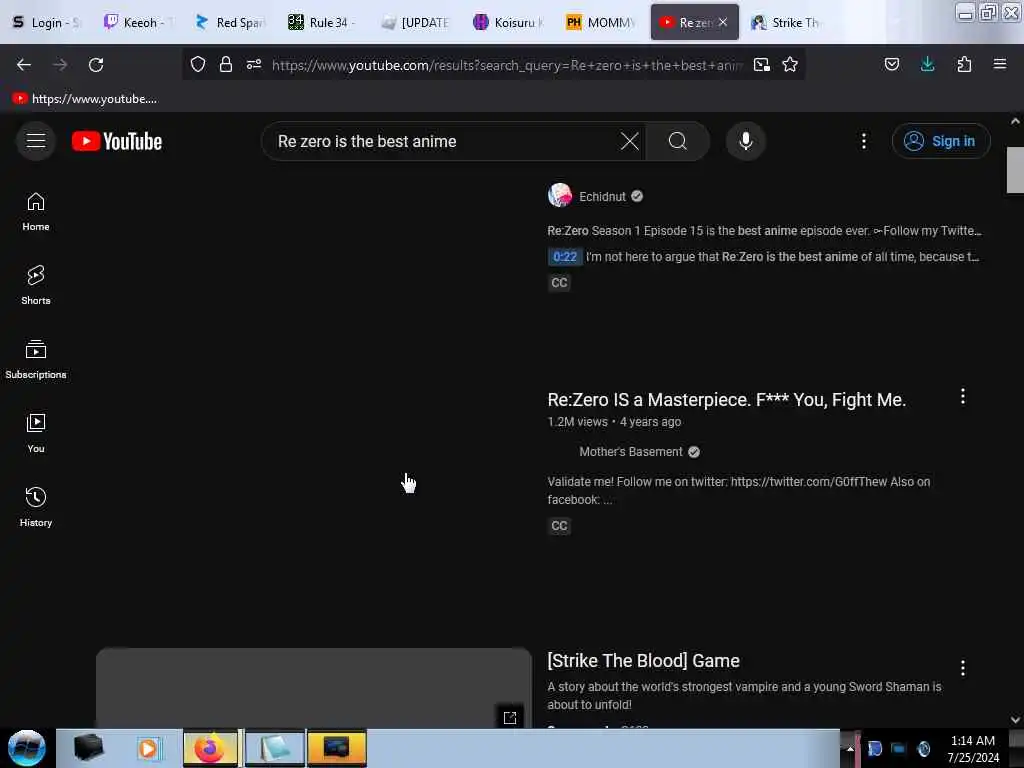Close the Re zero YouTube tab

[723, 22]
